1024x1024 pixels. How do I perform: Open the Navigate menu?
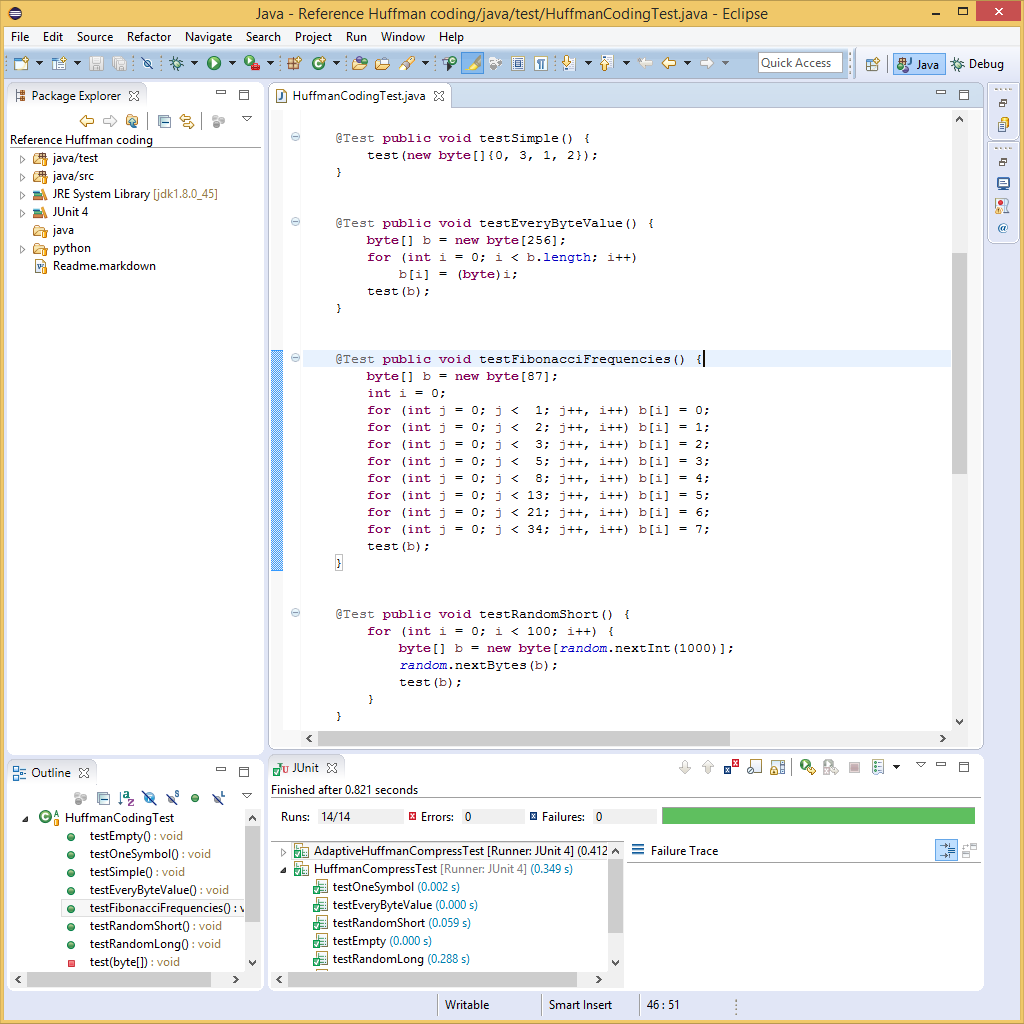(208, 37)
